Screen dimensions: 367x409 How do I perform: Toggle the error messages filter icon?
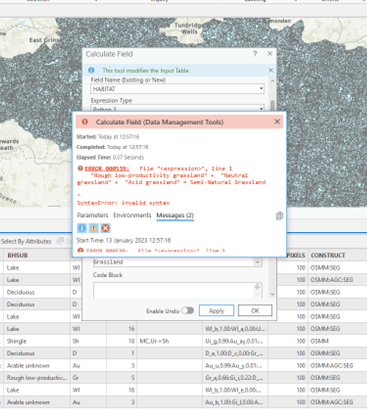tap(106, 228)
